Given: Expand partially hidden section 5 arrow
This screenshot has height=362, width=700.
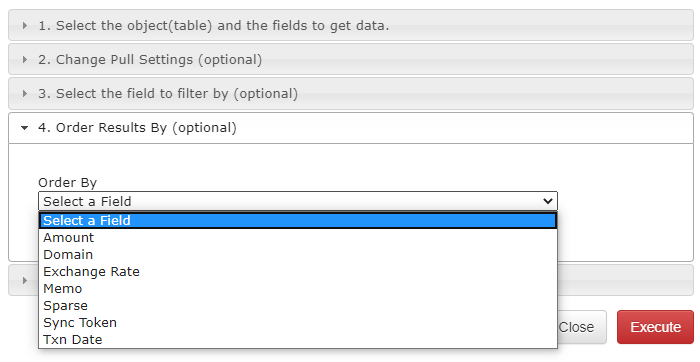Looking at the screenshot, I should tap(25, 280).
